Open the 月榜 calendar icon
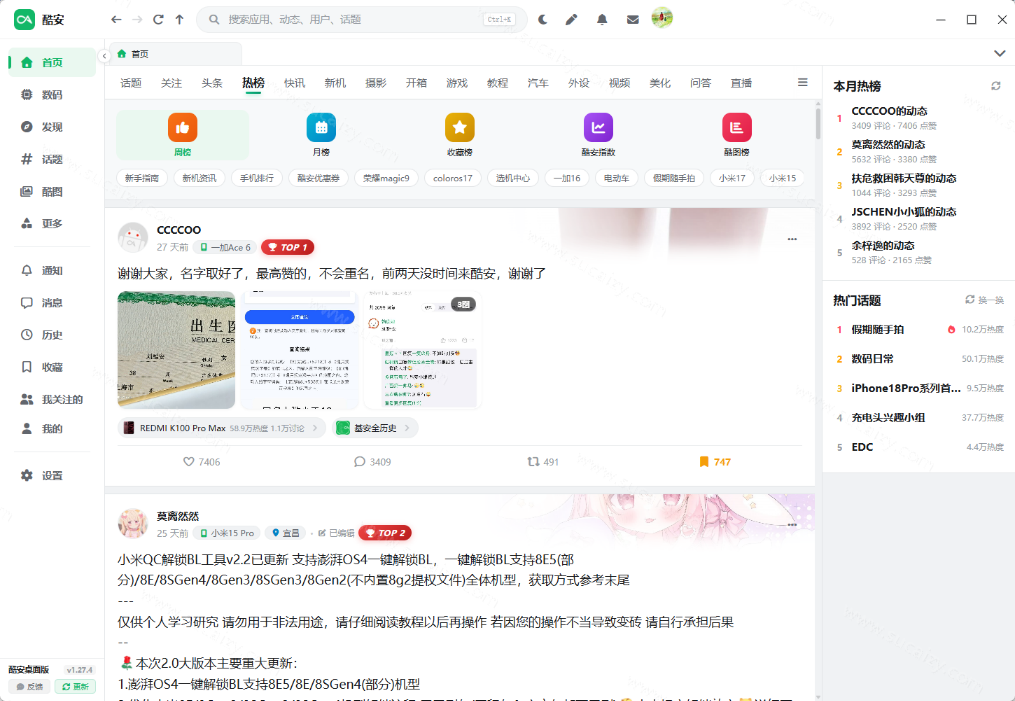The height and width of the screenshot is (701, 1015). pyautogui.click(x=321, y=128)
